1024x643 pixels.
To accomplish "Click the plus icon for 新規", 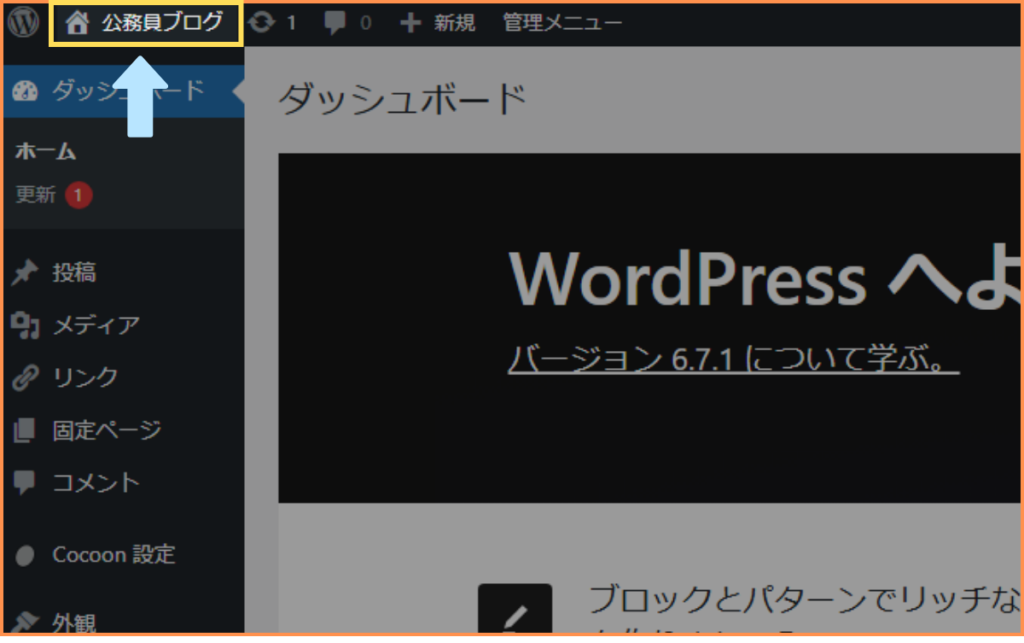I will coord(410,24).
